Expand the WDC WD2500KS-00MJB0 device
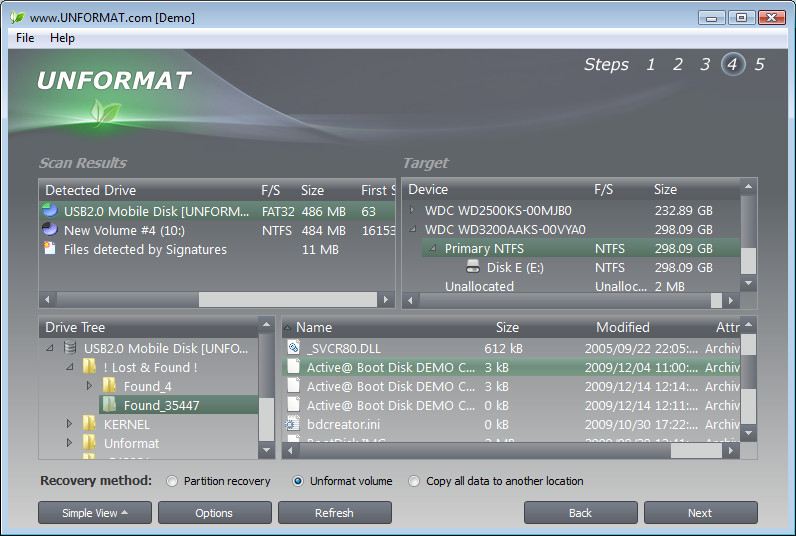Image resolution: width=796 pixels, height=536 pixels. (x=412, y=210)
